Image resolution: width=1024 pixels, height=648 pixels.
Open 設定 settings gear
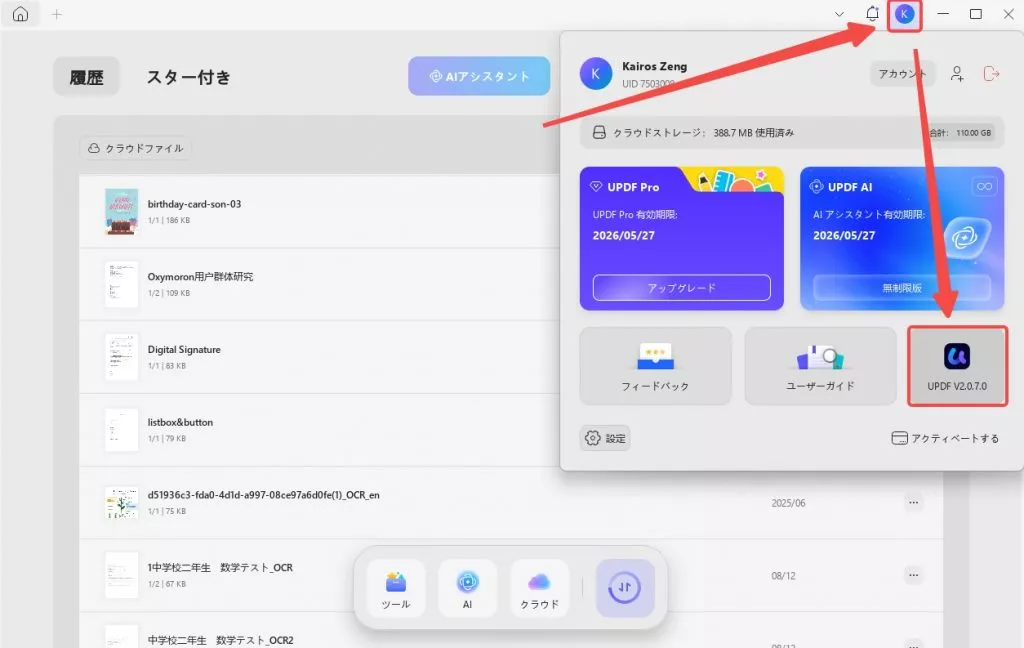[605, 438]
